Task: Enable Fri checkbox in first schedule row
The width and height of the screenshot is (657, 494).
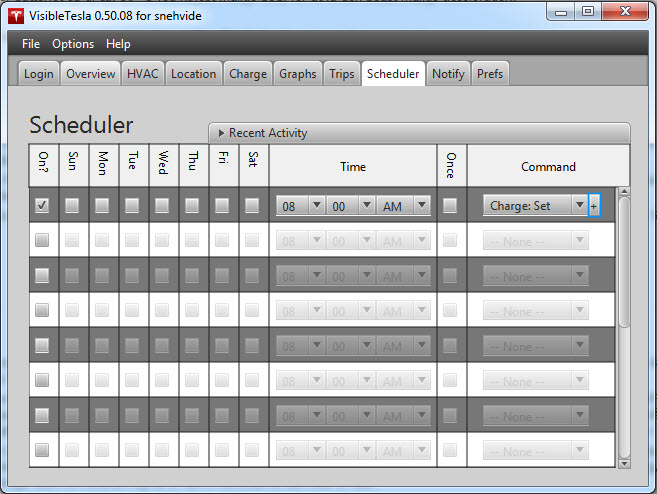Action: (222, 205)
